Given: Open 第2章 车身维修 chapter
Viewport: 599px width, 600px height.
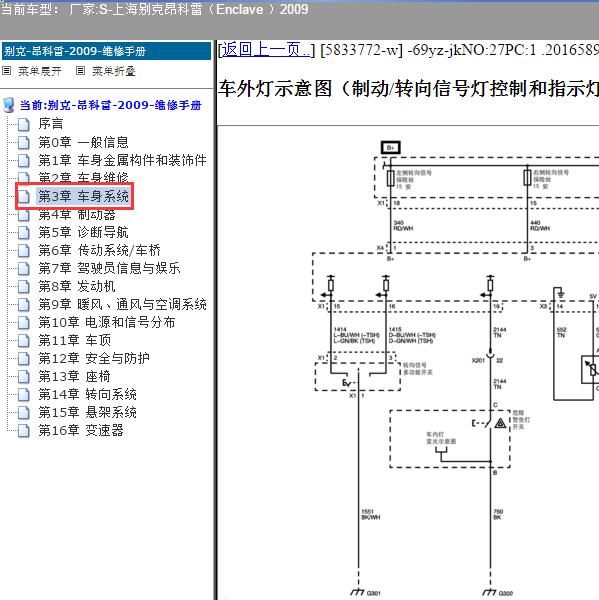Looking at the screenshot, I should [x=83, y=177].
